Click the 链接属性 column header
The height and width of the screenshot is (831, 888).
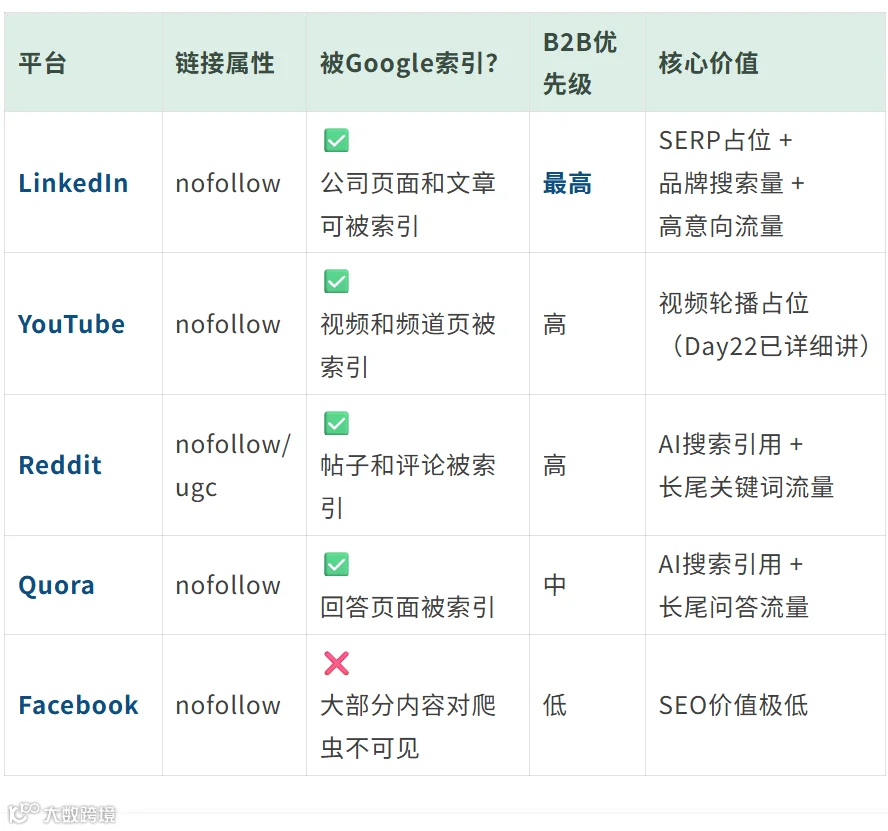pos(225,63)
